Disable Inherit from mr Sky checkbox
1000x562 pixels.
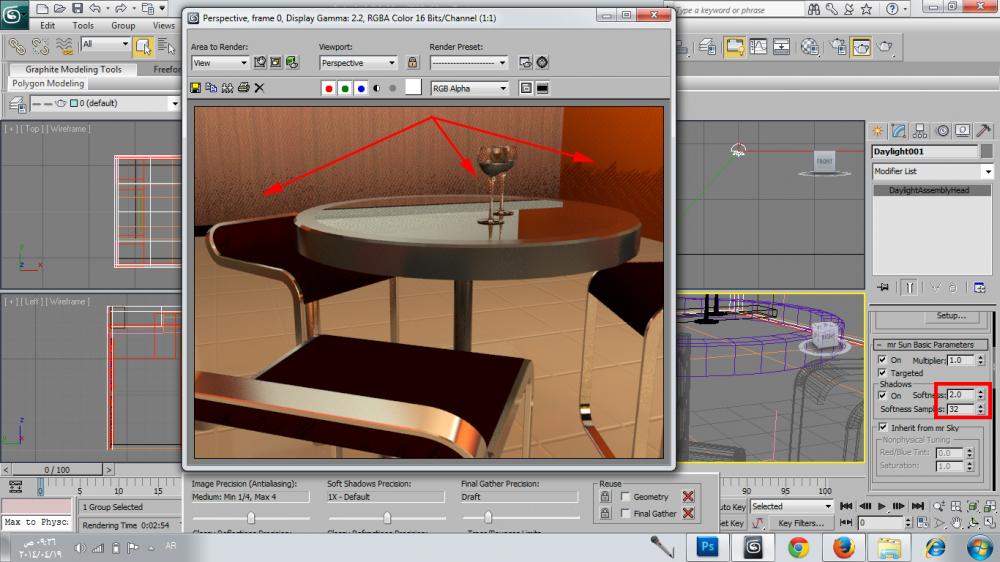pyautogui.click(x=882, y=427)
